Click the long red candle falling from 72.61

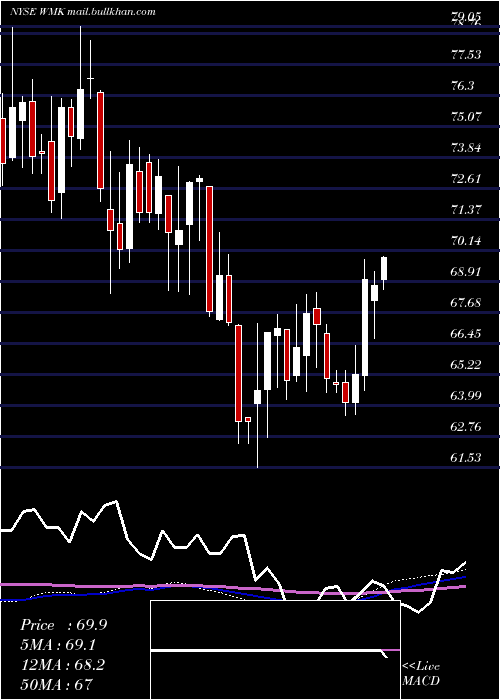click(209, 249)
